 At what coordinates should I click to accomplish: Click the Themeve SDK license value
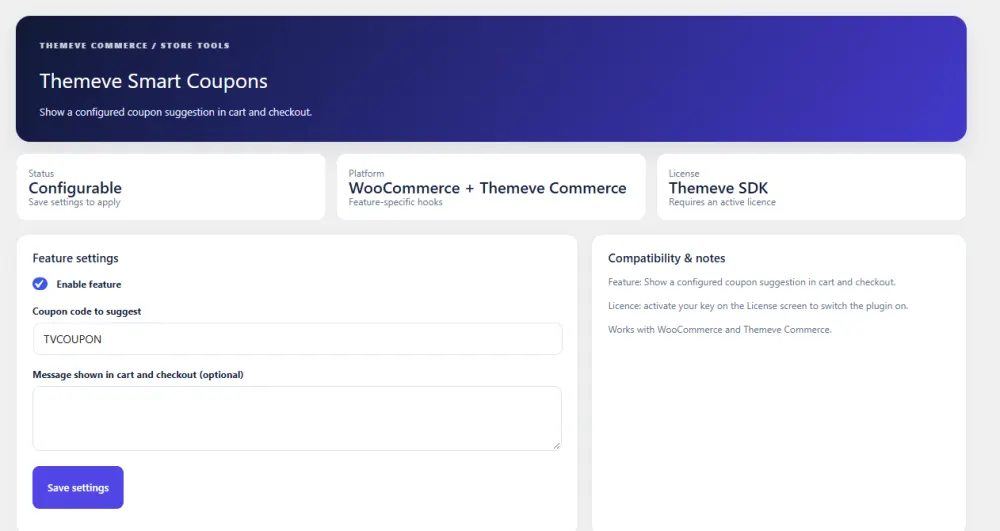tap(718, 188)
